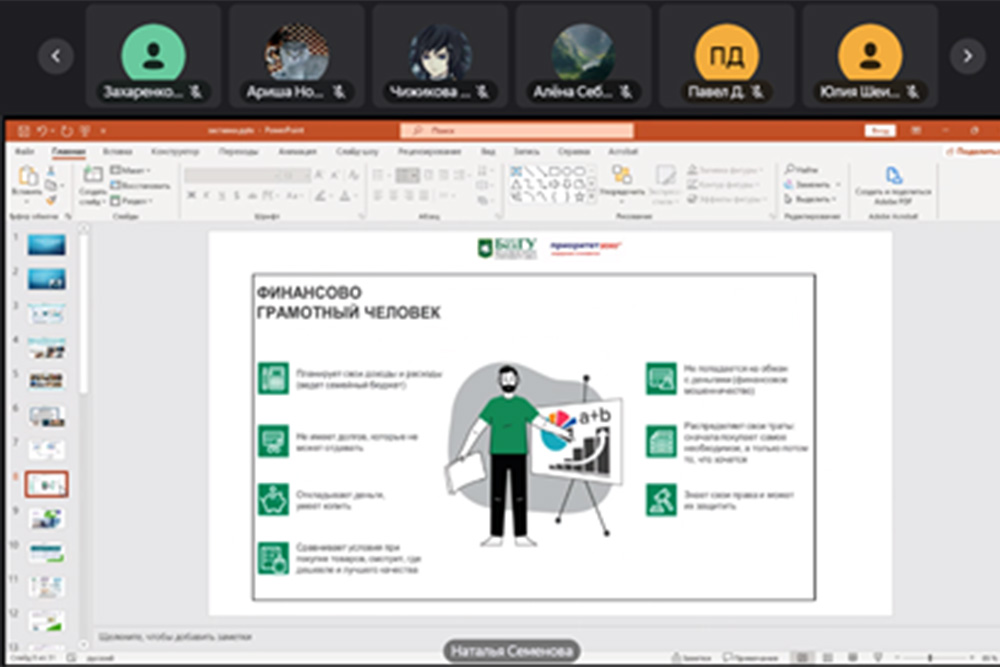Open Раздел section dropdown
The height and width of the screenshot is (667, 1000).
pos(131,201)
